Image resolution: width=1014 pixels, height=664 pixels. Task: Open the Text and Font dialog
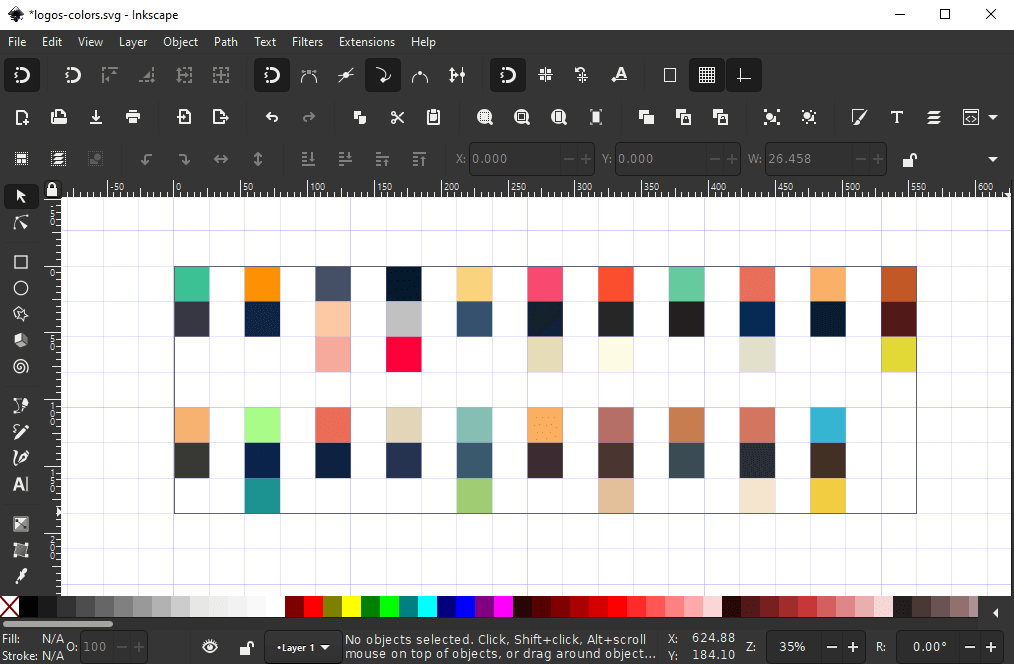pyautogui.click(x=896, y=117)
